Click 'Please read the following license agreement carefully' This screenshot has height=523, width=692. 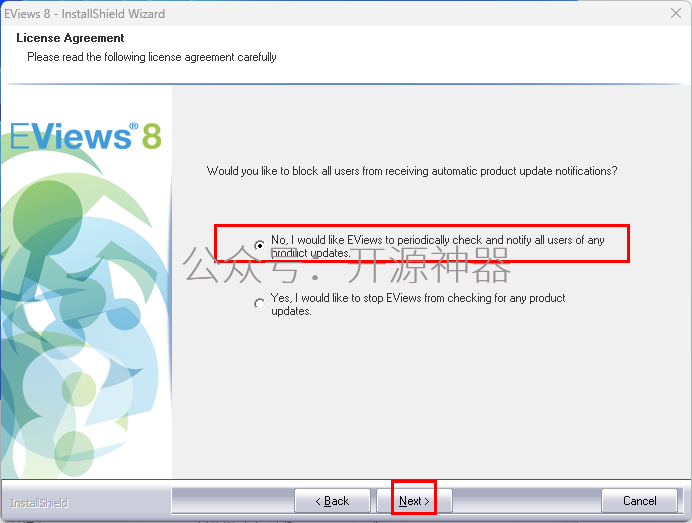tap(152, 57)
